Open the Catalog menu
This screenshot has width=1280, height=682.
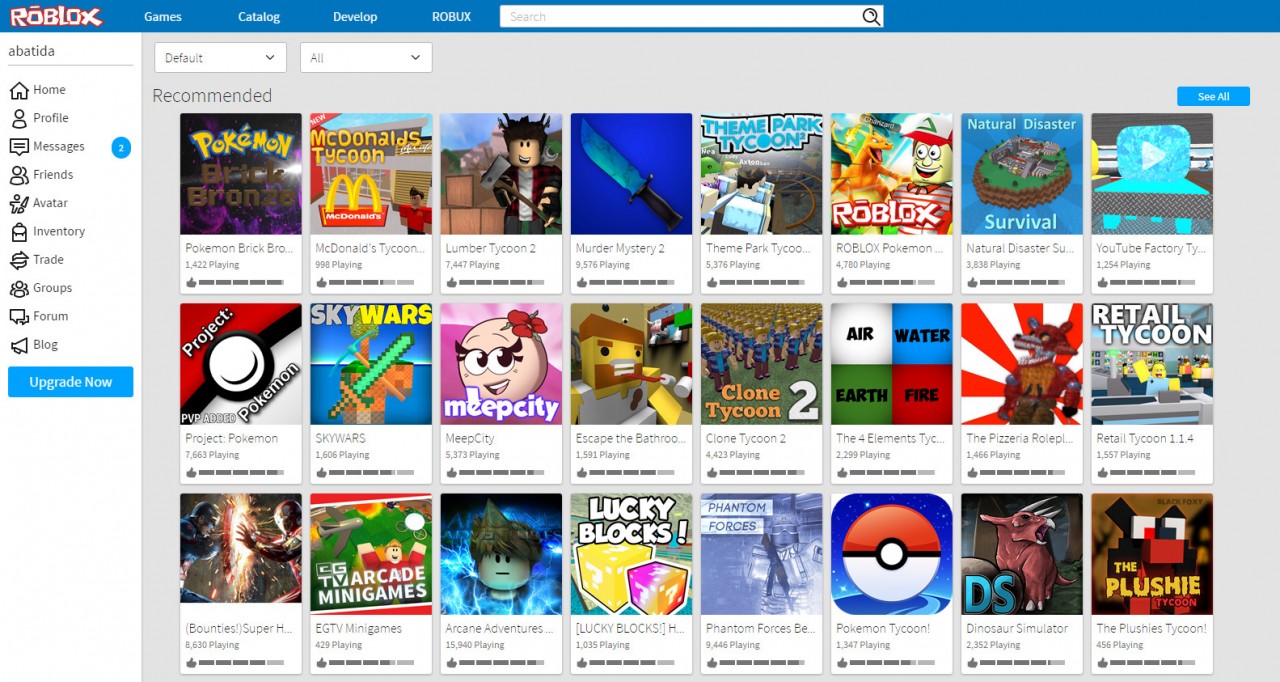[259, 17]
